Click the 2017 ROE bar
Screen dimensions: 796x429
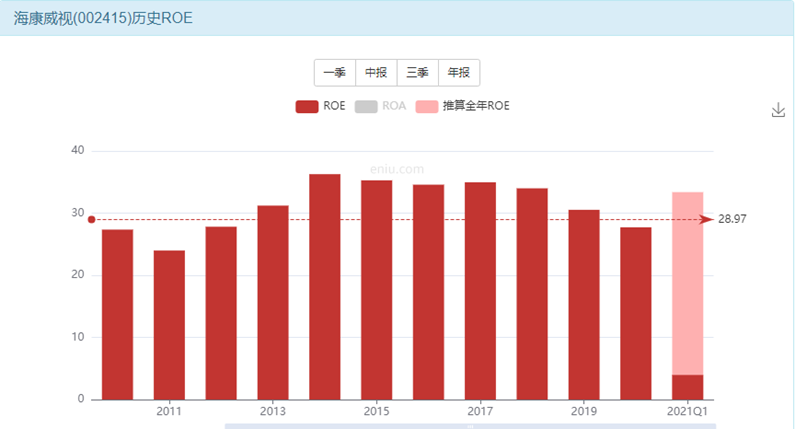click(x=480, y=291)
